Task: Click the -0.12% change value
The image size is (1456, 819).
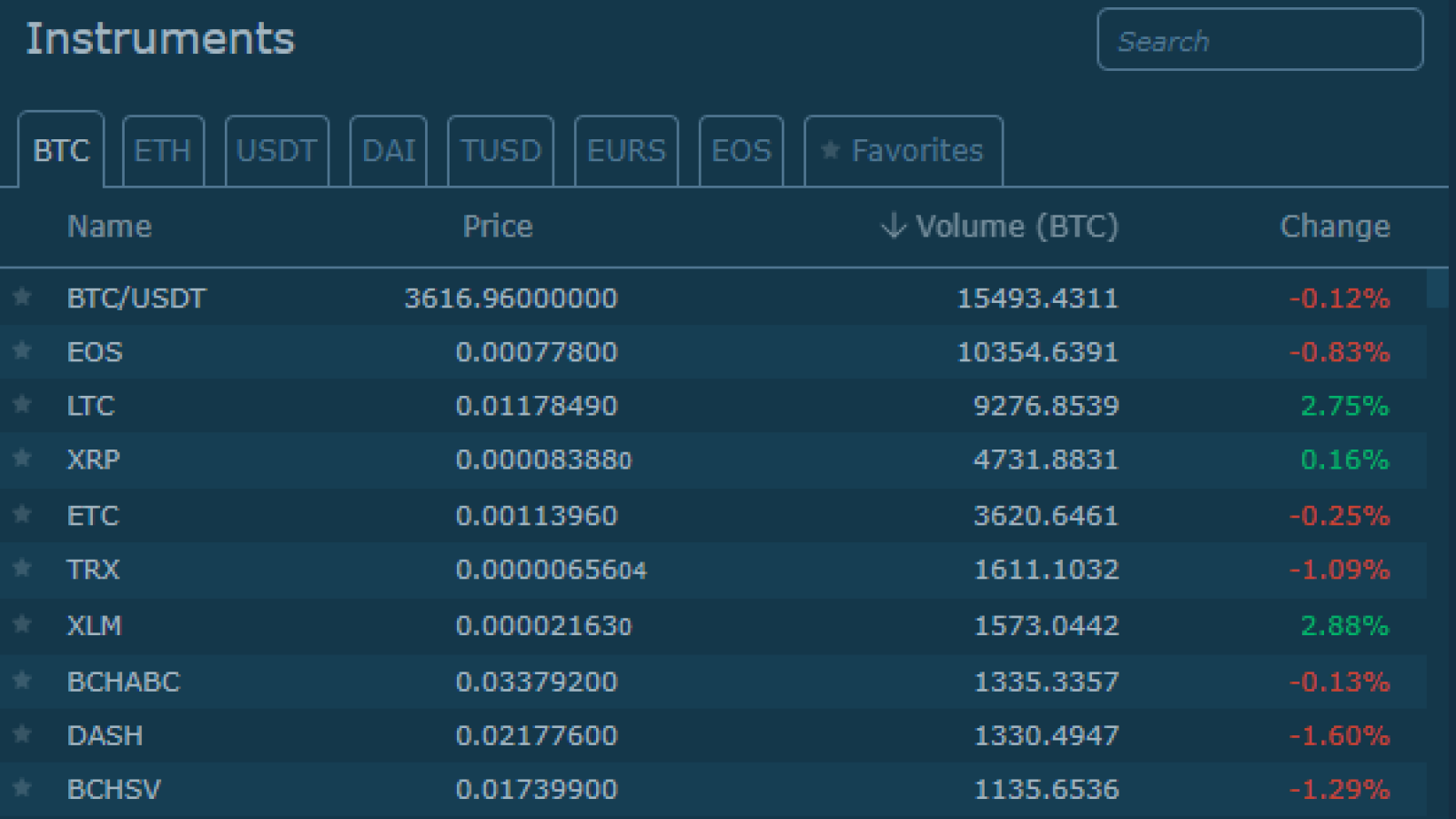Action: click(1340, 298)
